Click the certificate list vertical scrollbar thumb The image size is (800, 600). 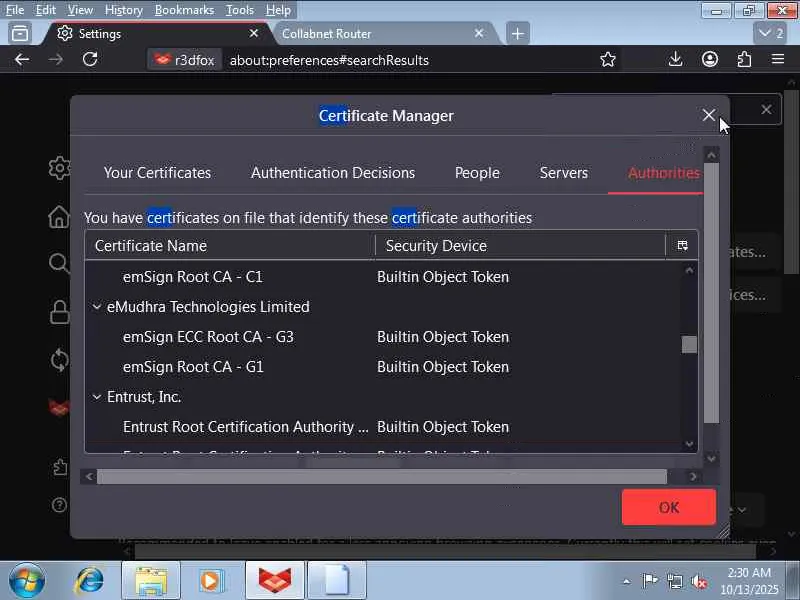689,344
